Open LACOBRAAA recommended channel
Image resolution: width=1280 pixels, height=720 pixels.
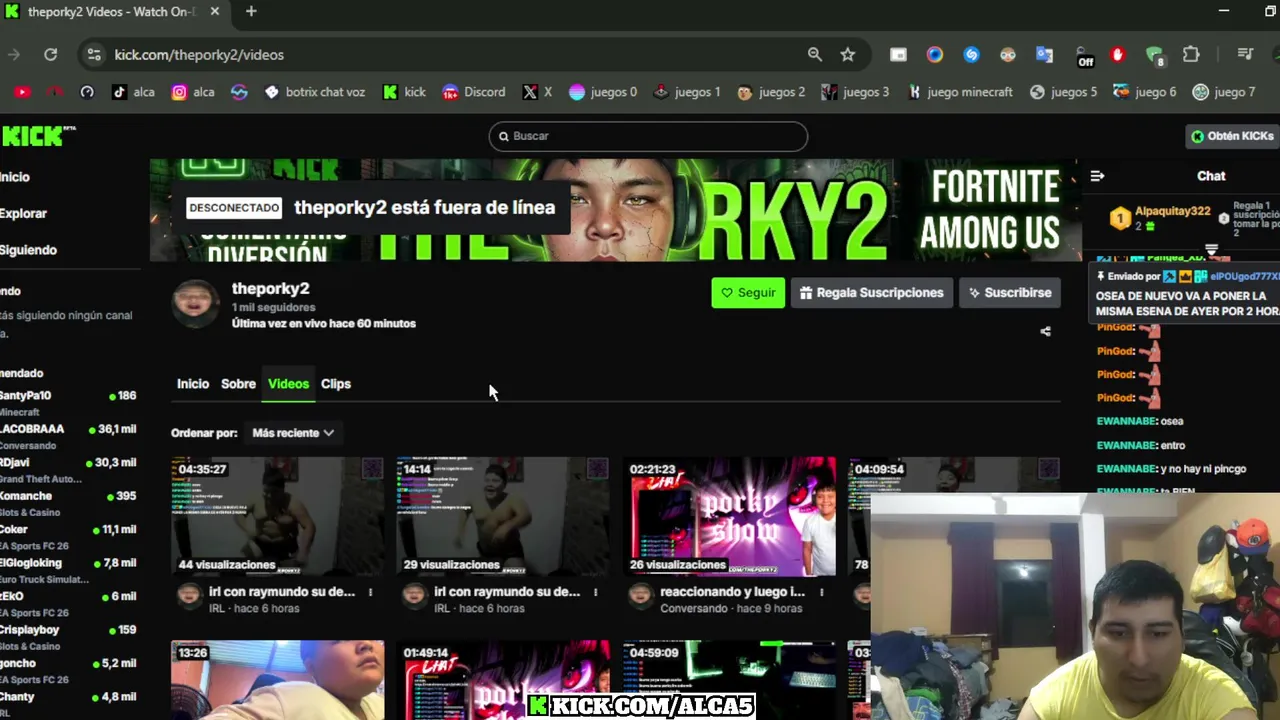pos(68,436)
